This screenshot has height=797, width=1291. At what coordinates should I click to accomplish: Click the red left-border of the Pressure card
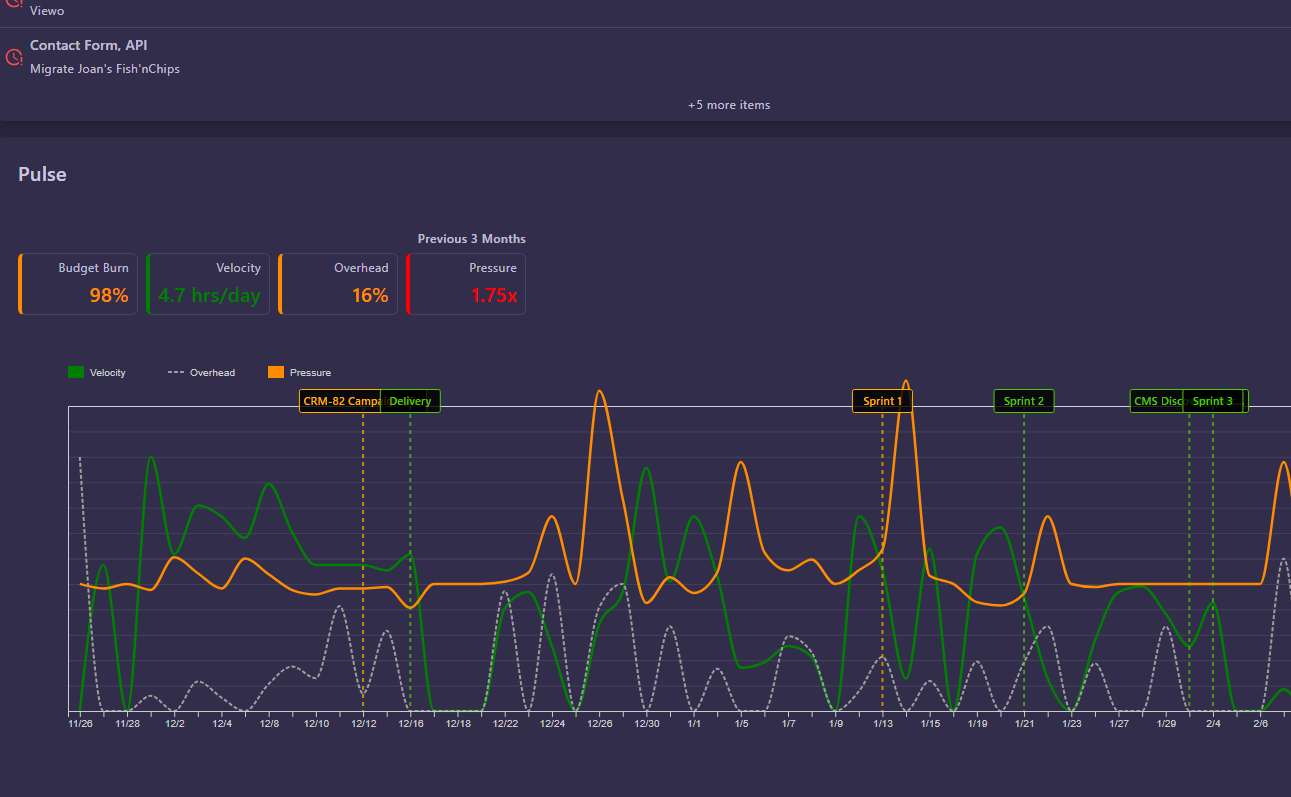pos(406,283)
